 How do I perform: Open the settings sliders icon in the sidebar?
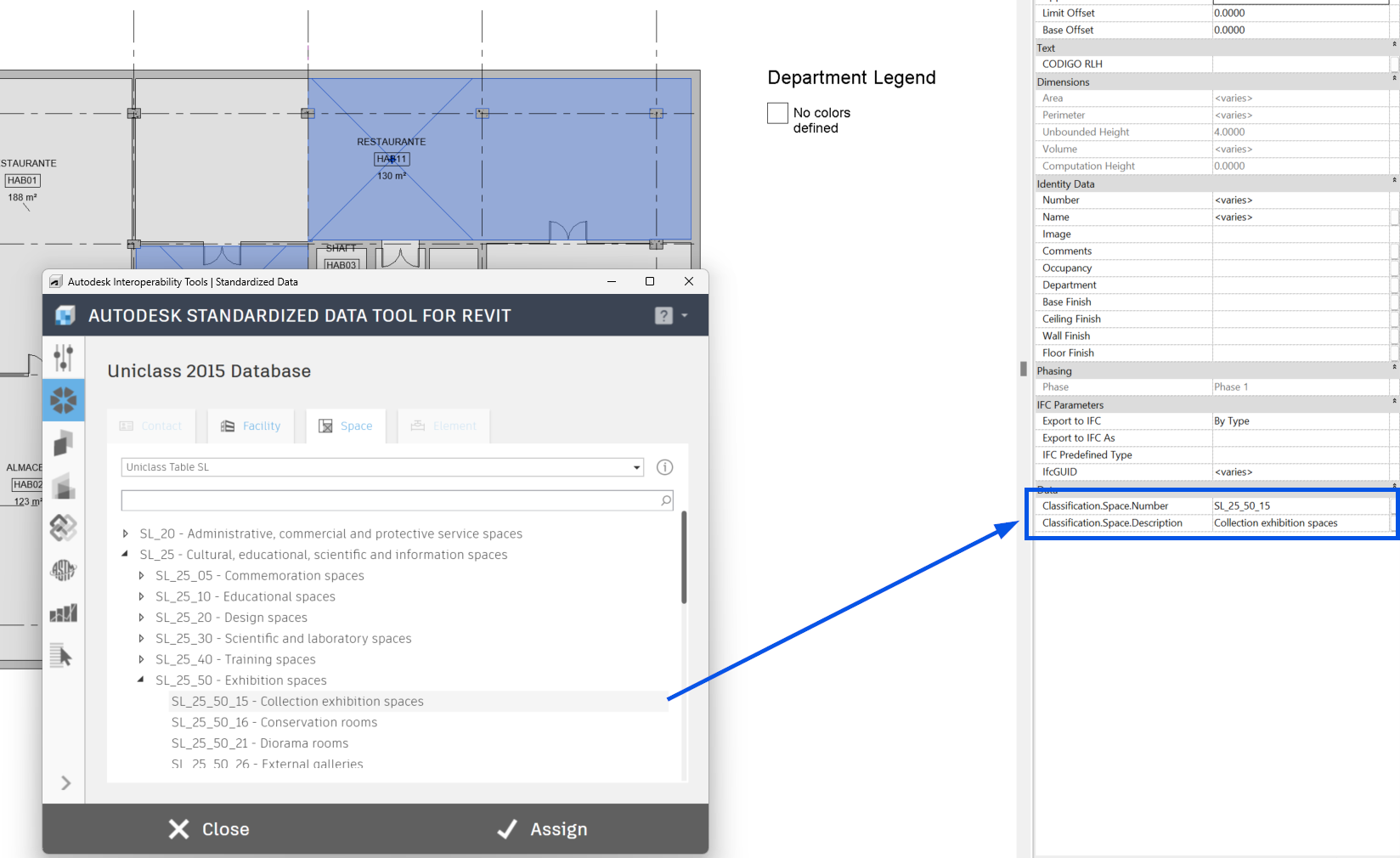64,358
